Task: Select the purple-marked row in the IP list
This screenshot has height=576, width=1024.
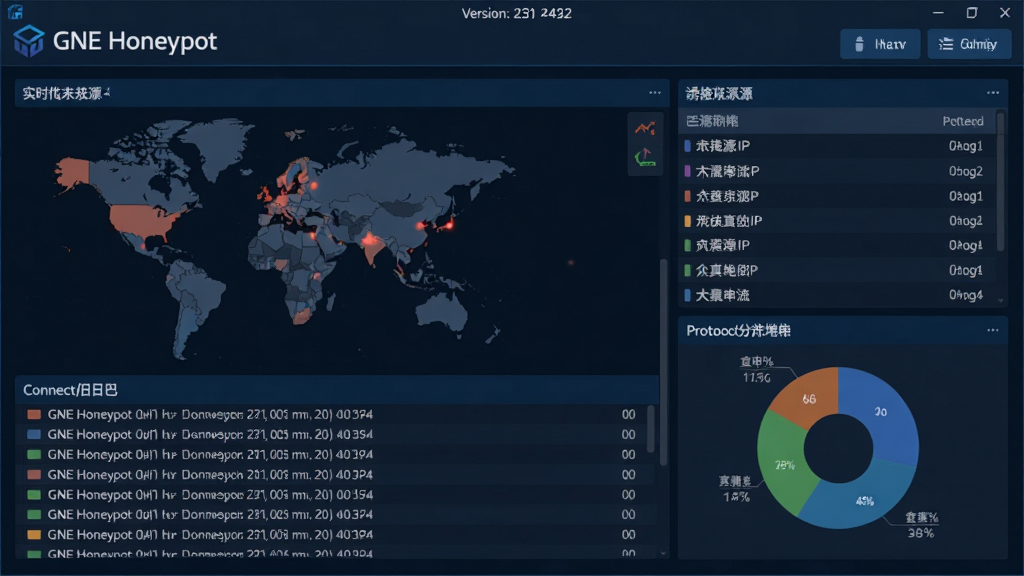Action: click(x=836, y=171)
